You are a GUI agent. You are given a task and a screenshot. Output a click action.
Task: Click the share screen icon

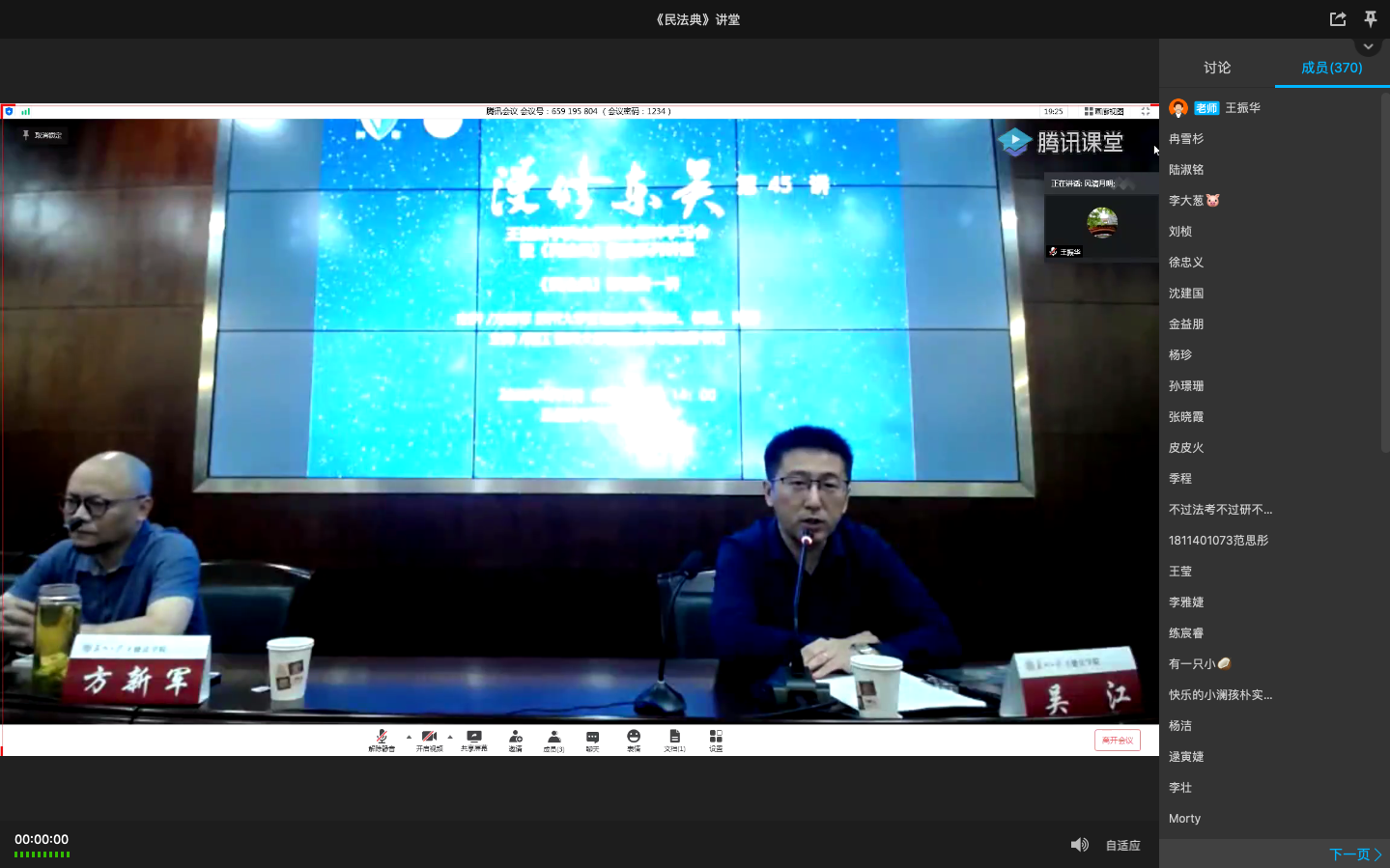pyautogui.click(x=473, y=738)
